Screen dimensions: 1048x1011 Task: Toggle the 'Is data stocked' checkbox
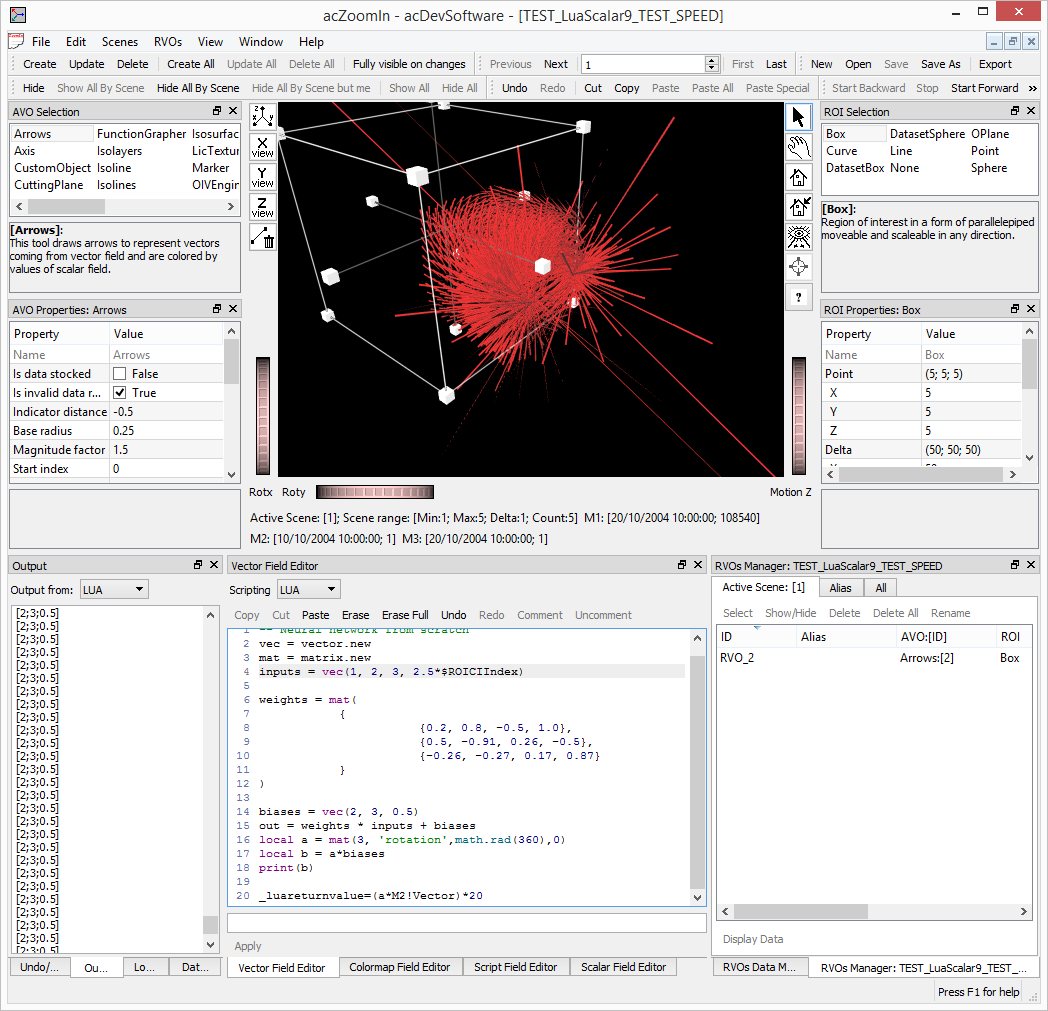click(x=120, y=374)
